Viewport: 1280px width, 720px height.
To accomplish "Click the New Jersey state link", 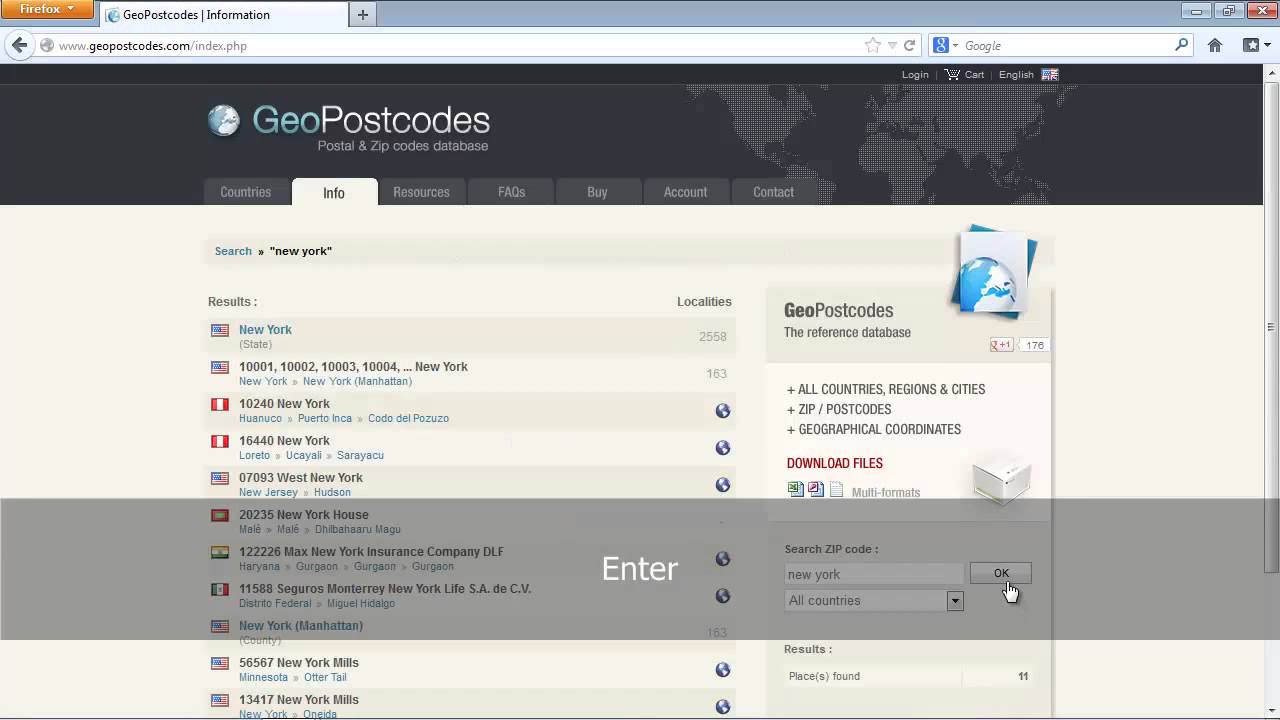I will (268, 492).
